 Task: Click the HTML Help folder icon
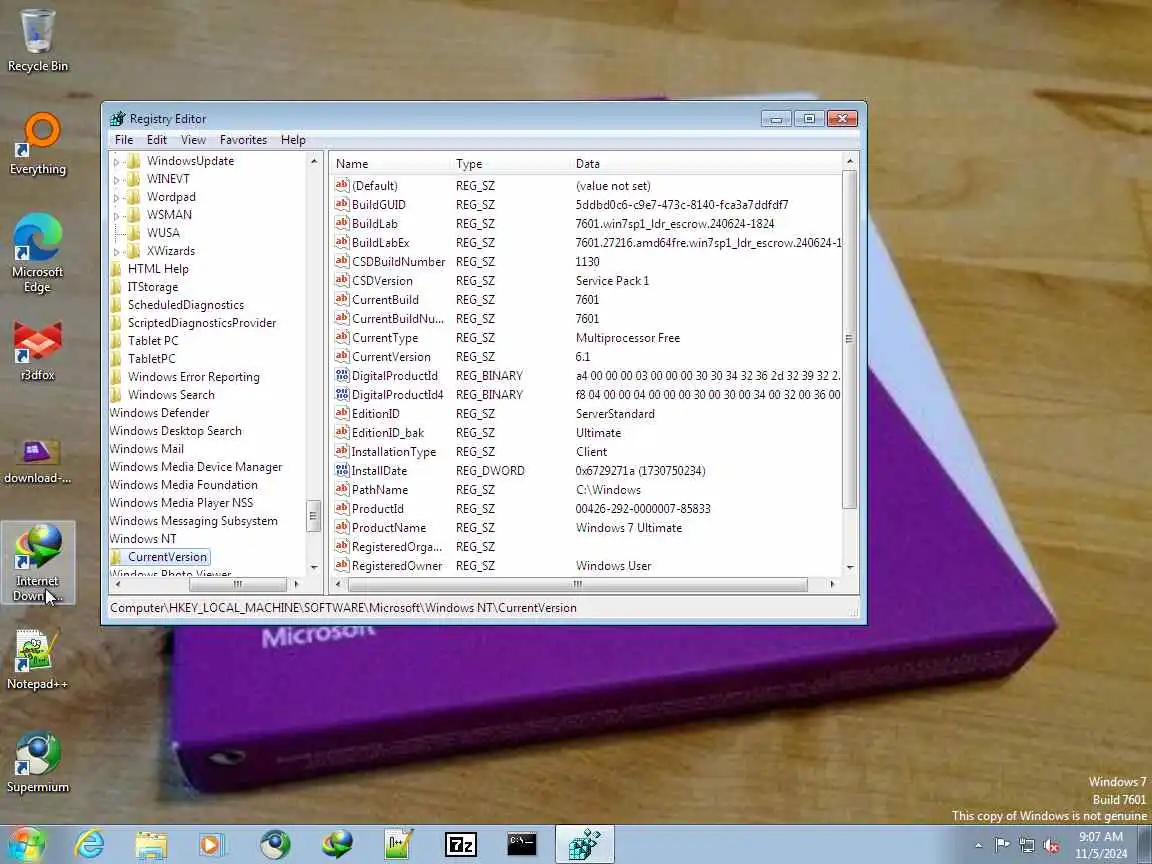[x=117, y=269]
